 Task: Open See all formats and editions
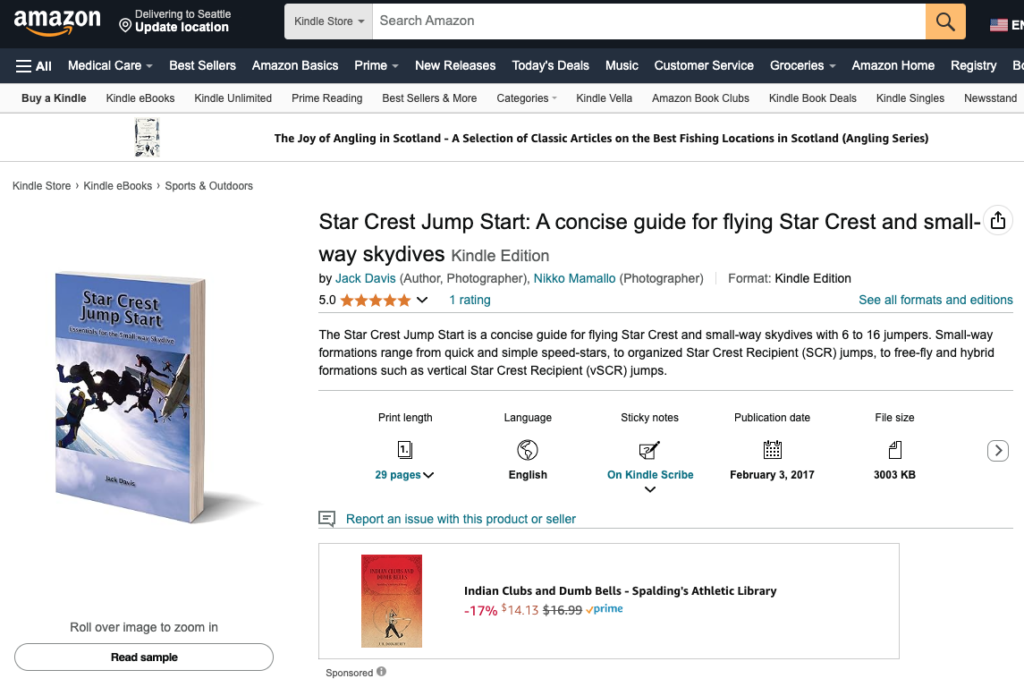(x=935, y=300)
